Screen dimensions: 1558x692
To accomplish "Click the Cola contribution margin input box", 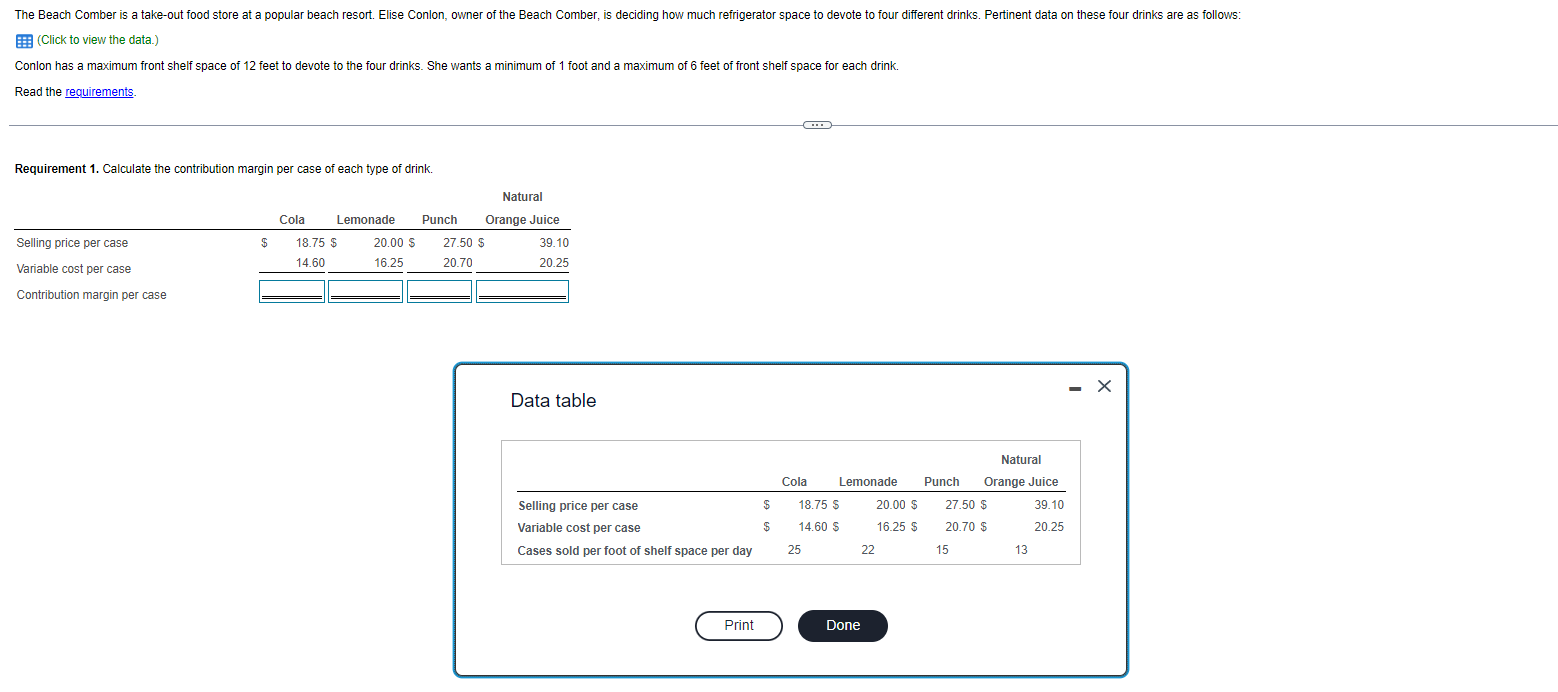I will [292, 291].
